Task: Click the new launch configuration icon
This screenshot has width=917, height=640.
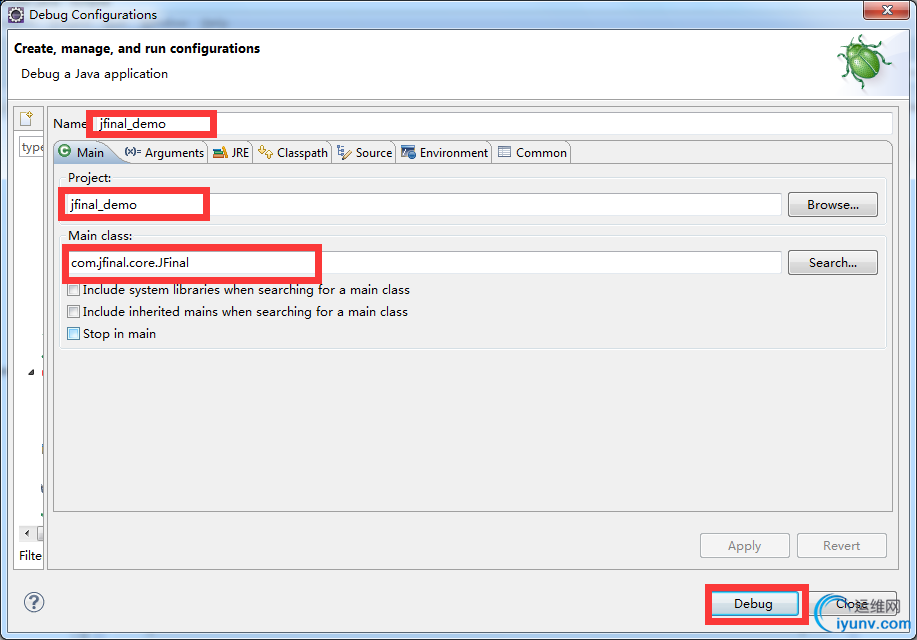Action: pyautogui.click(x=26, y=118)
